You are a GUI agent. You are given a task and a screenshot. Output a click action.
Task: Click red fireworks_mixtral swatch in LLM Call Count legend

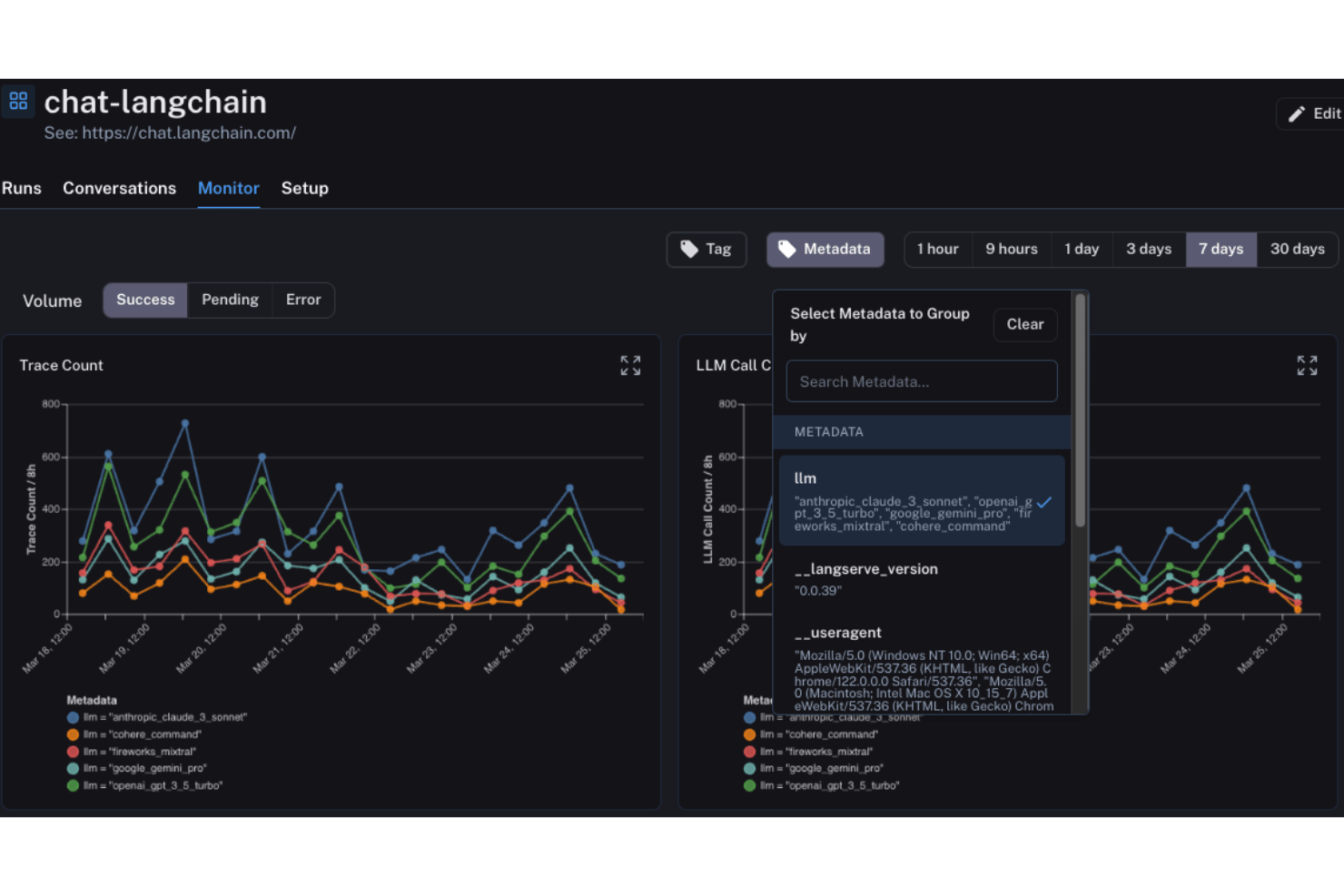pyautogui.click(x=749, y=752)
